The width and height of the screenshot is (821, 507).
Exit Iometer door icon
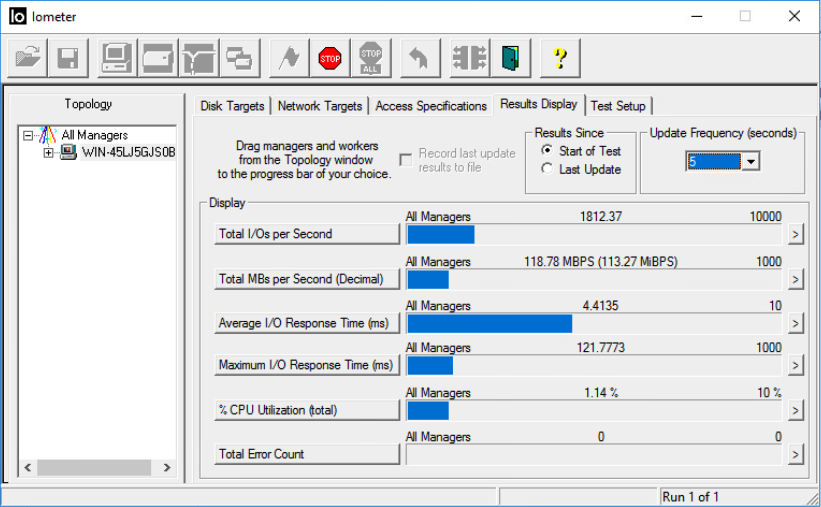511,58
